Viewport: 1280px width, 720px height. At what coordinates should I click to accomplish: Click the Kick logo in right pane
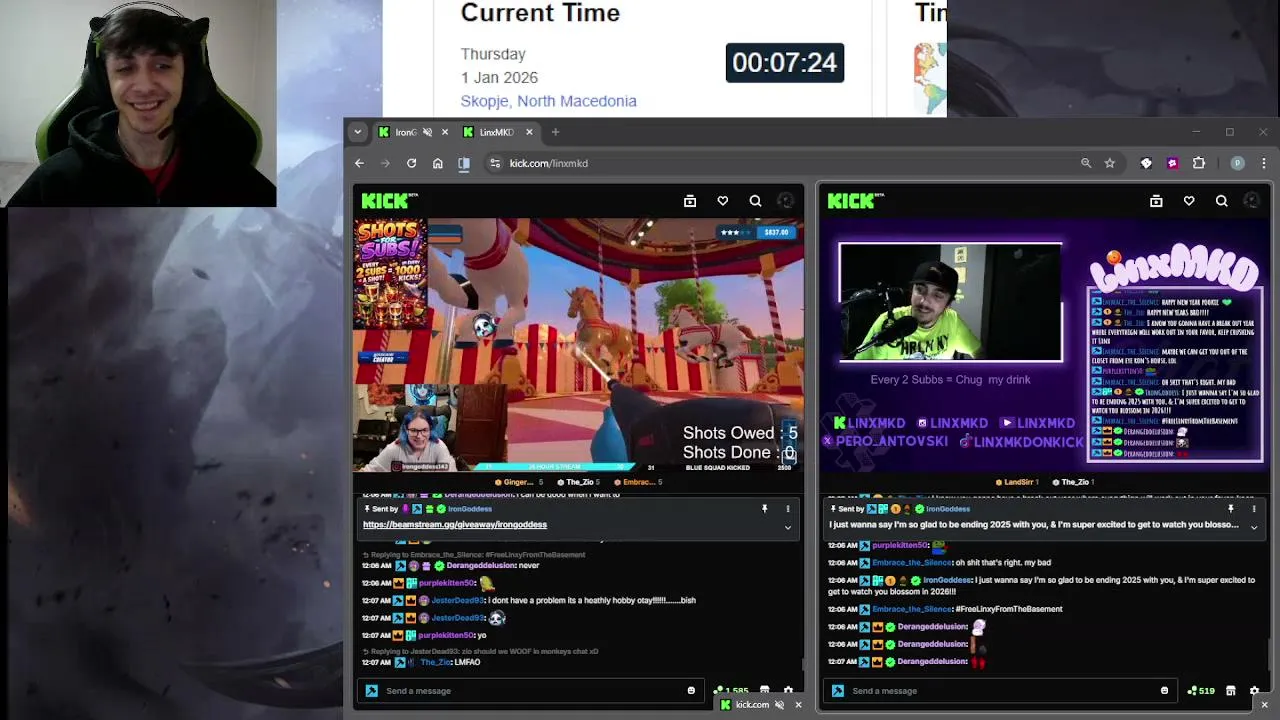[x=855, y=201]
